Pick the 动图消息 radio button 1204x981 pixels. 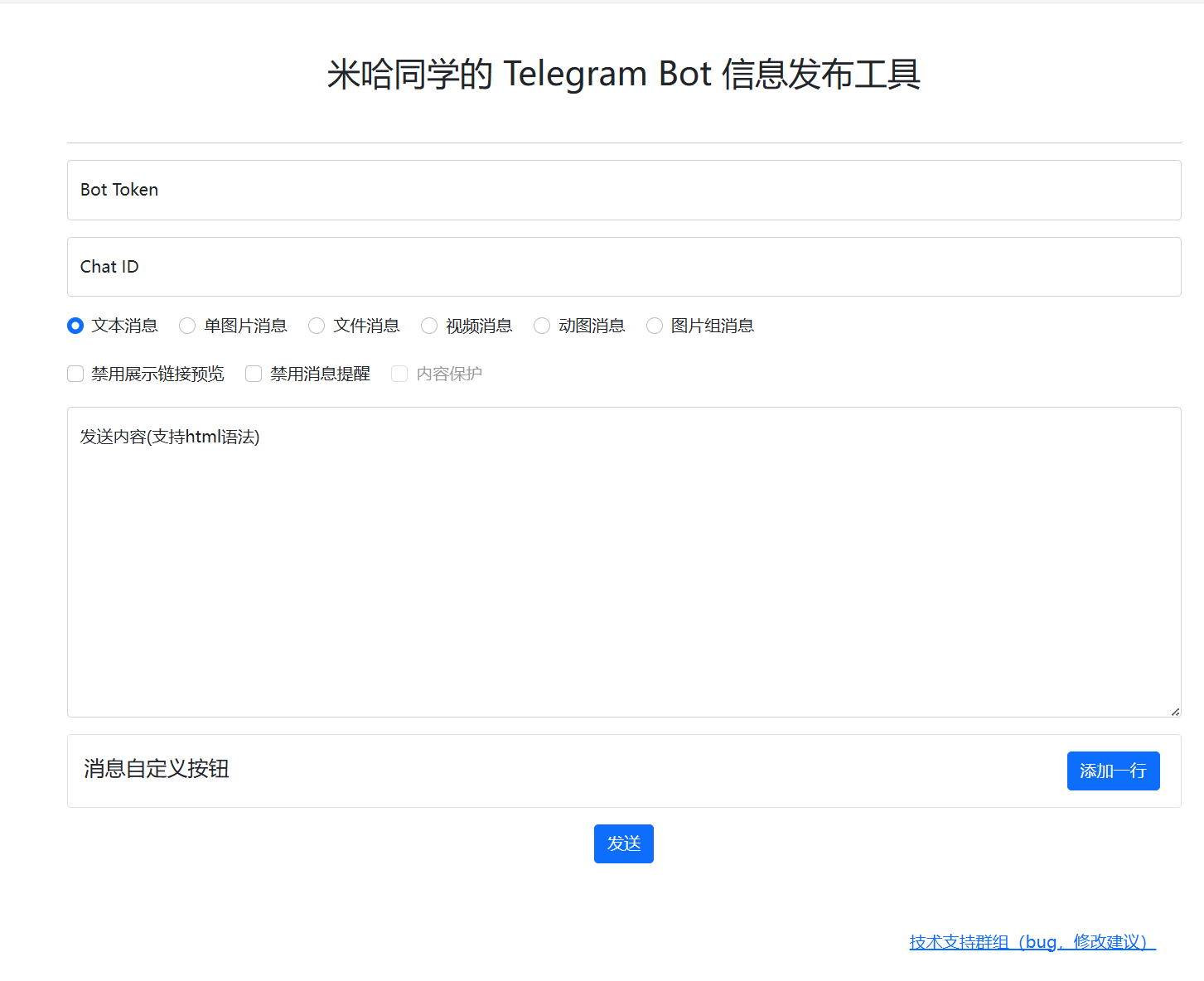coord(542,326)
